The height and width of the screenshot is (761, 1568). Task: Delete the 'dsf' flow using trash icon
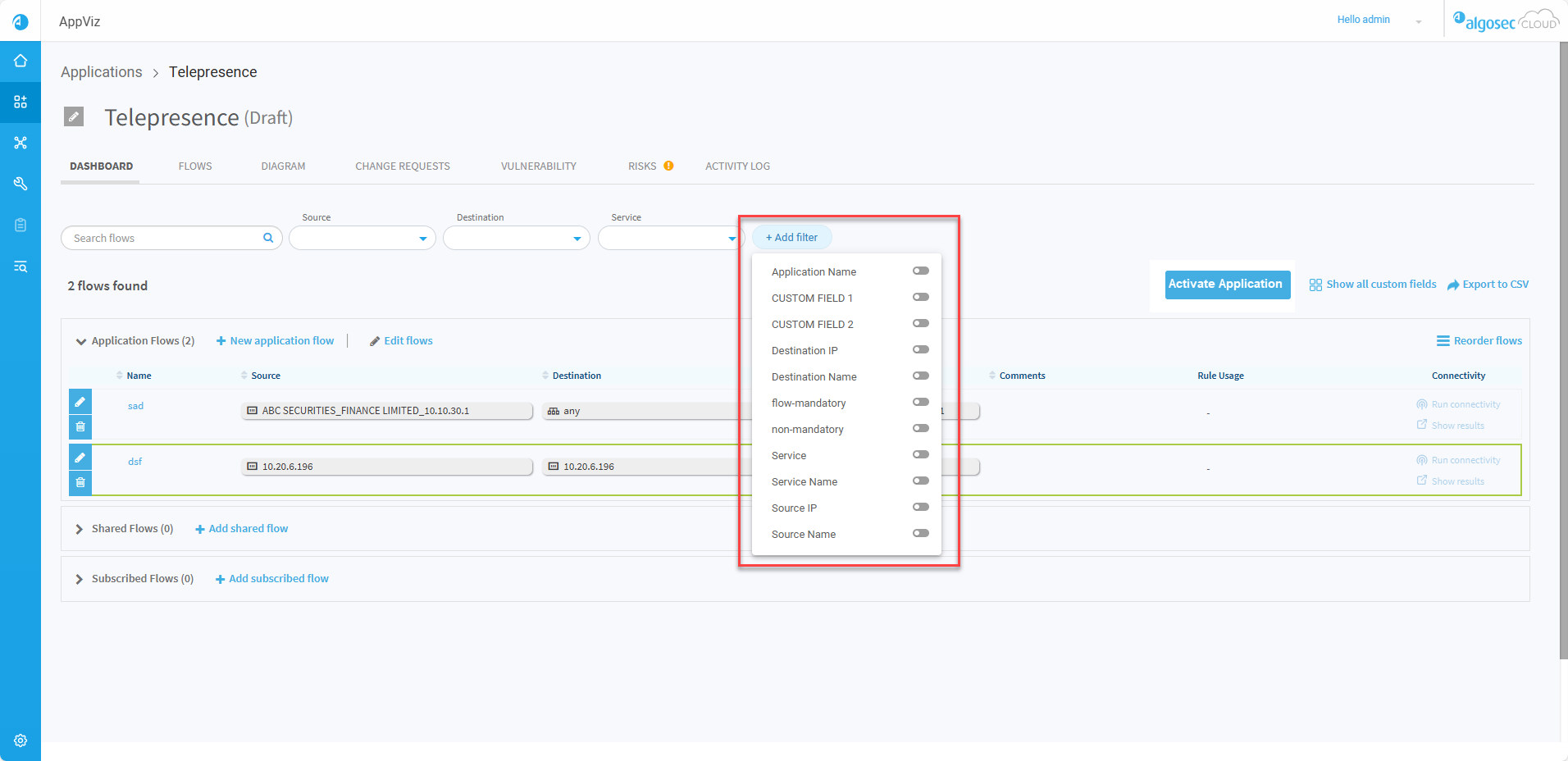point(80,482)
